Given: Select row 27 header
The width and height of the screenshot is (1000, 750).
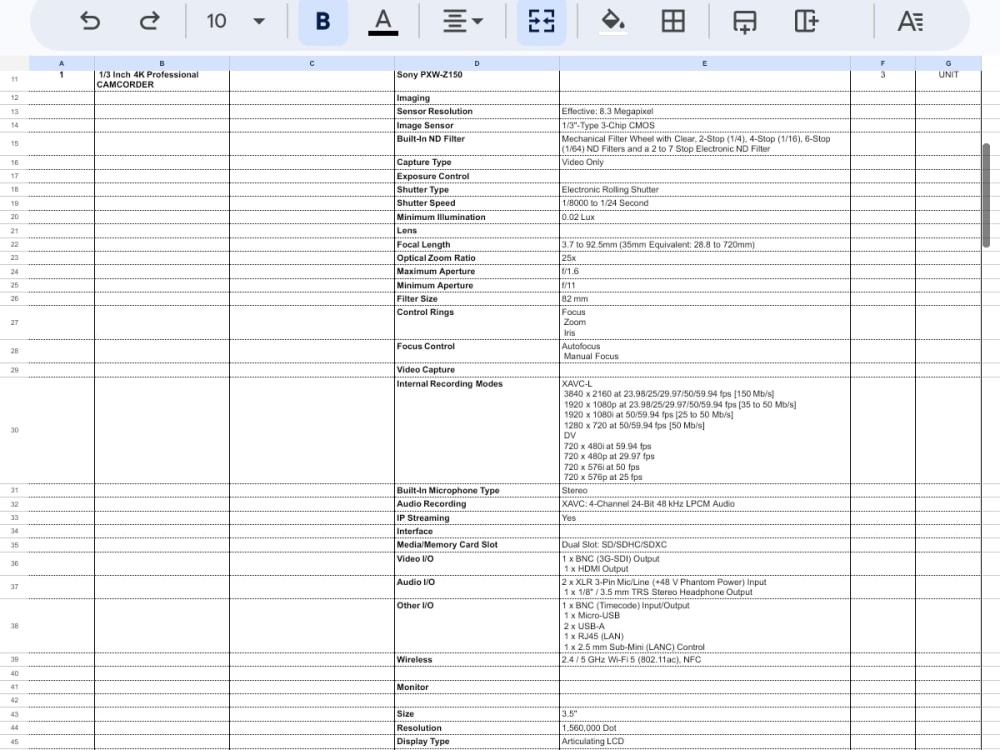Looking at the screenshot, I should pyautogui.click(x=14, y=323).
